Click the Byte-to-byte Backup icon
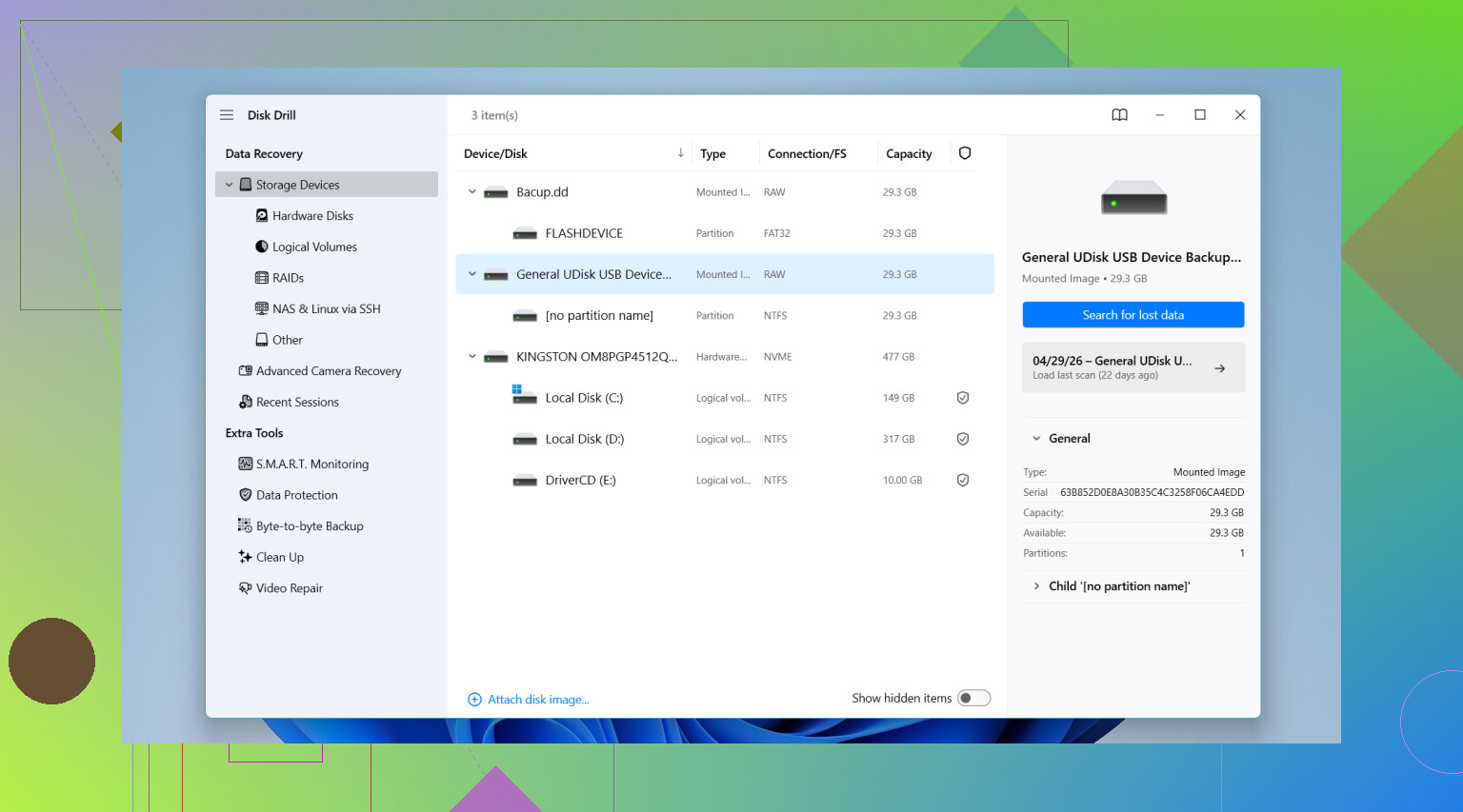 point(245,525)
